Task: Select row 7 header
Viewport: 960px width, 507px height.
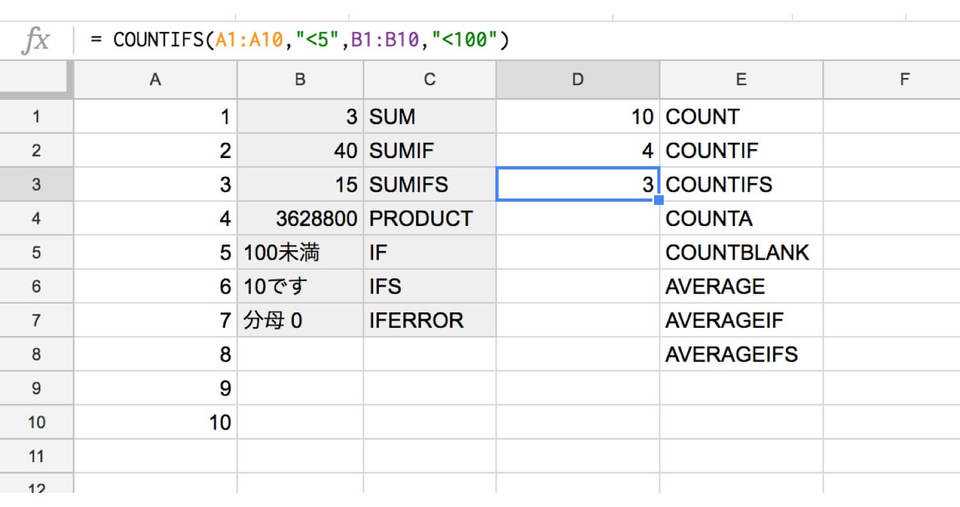Action: (x=37, y=320)
